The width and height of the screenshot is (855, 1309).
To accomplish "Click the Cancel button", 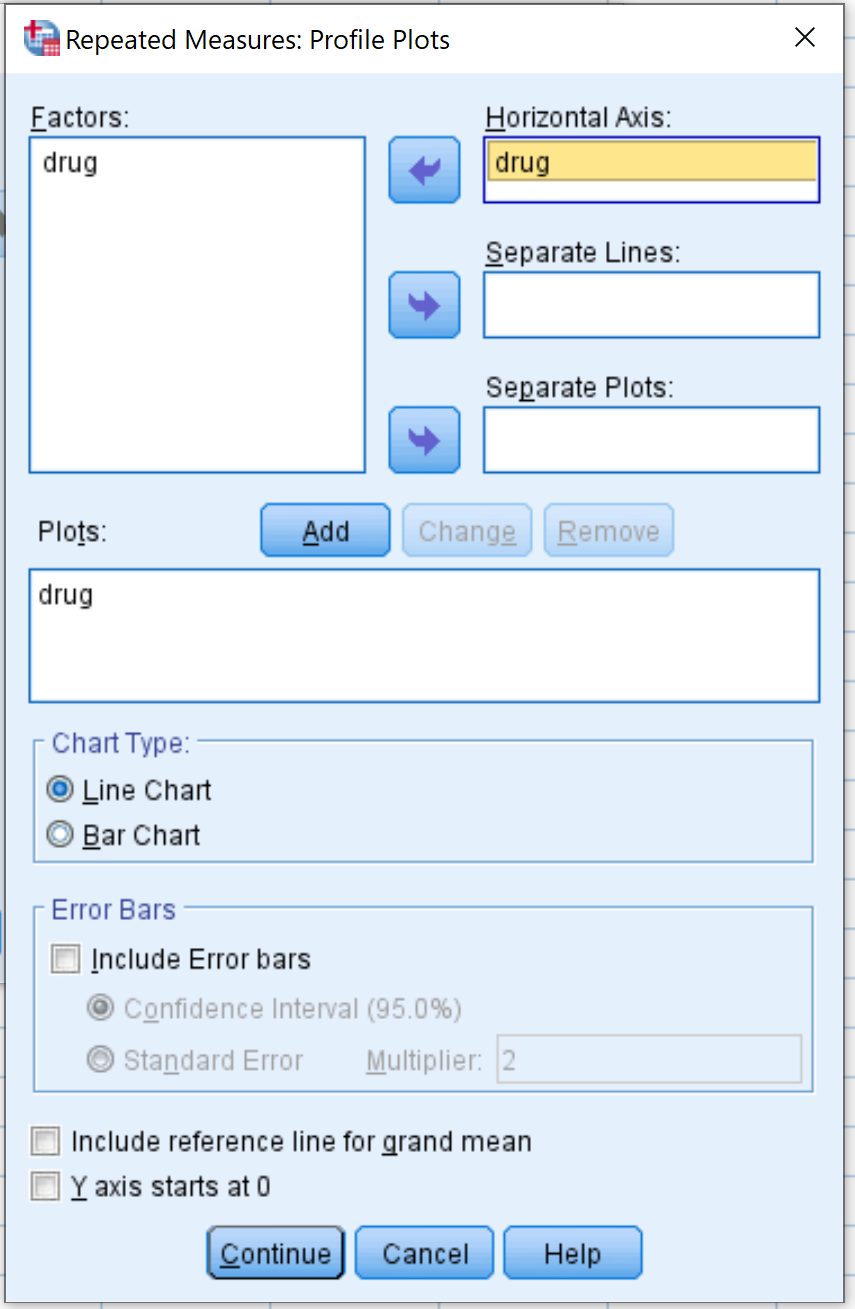I will [425, 1254].
